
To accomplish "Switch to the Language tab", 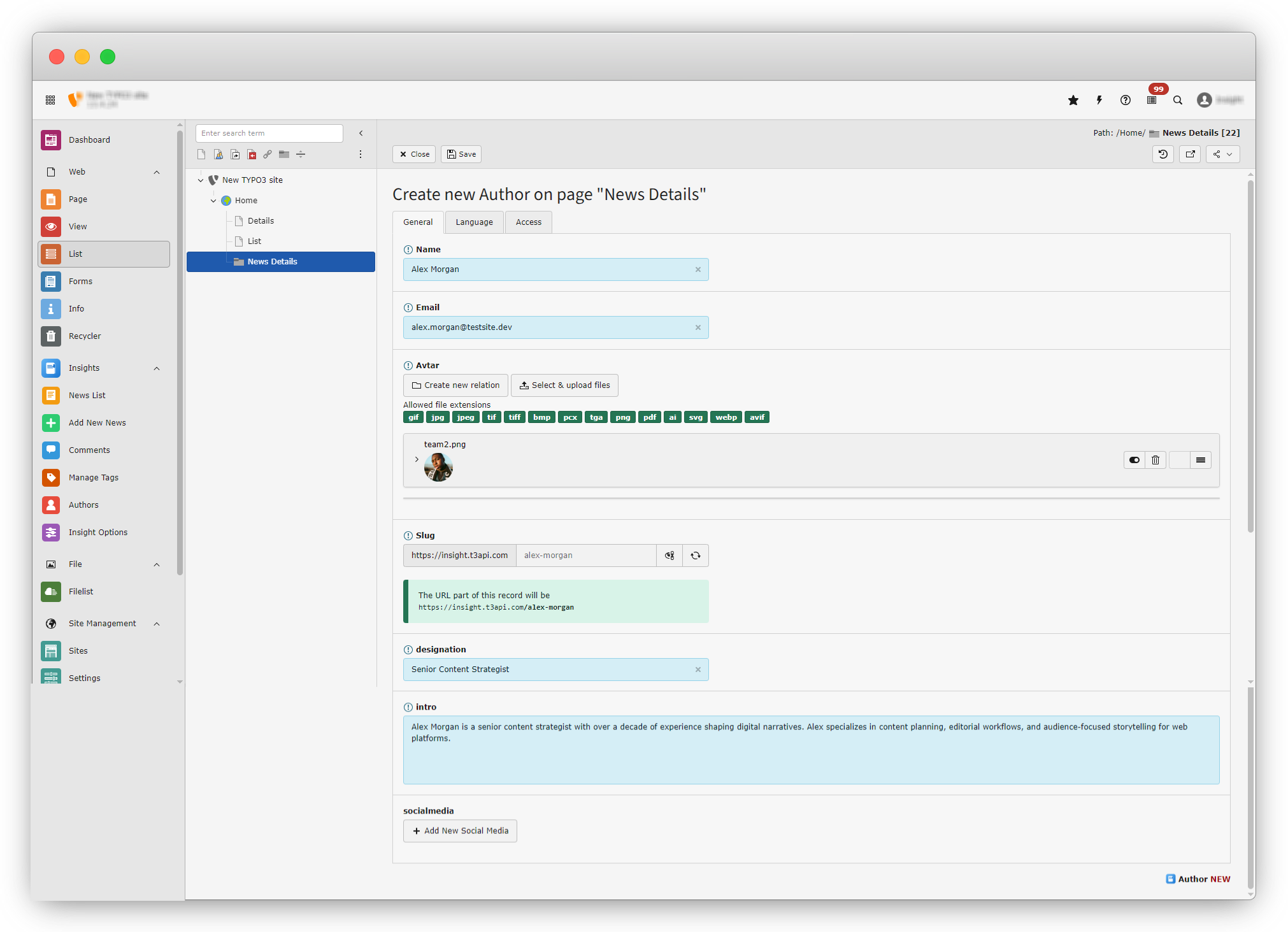I will [x=474, y=222].
